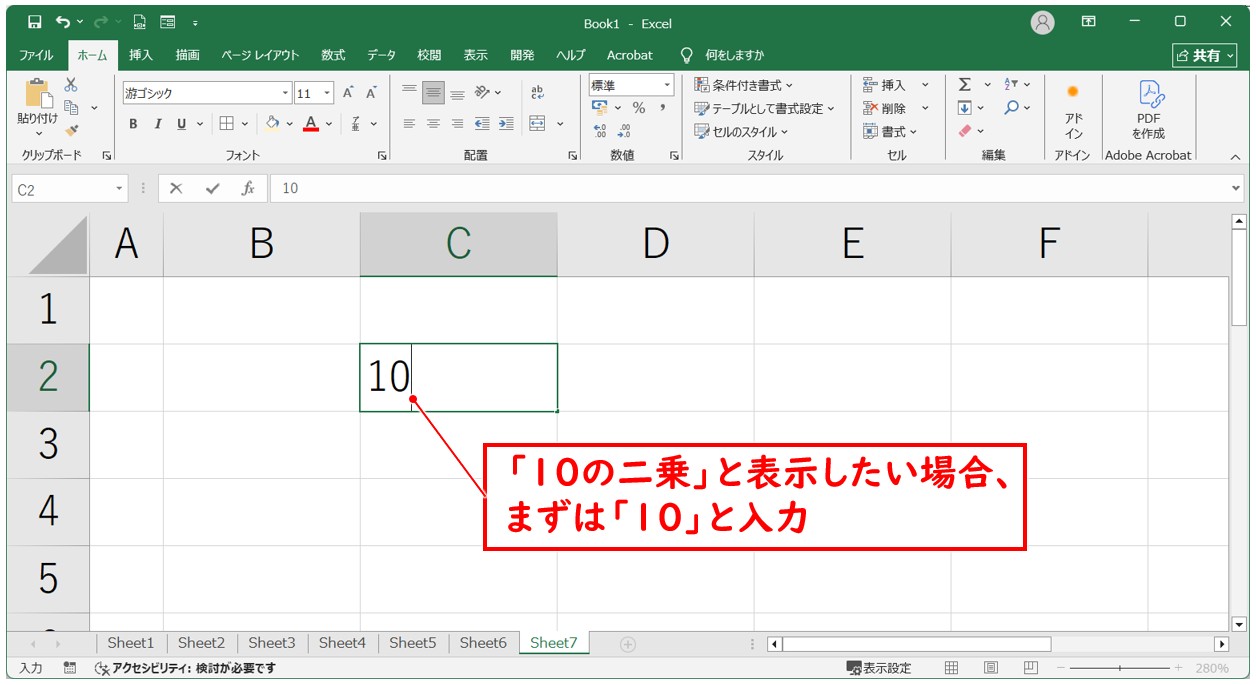Viewport: 1256px width, 685px height.
Task: Click the wrap text icon
Action: (x=538, y=92)
